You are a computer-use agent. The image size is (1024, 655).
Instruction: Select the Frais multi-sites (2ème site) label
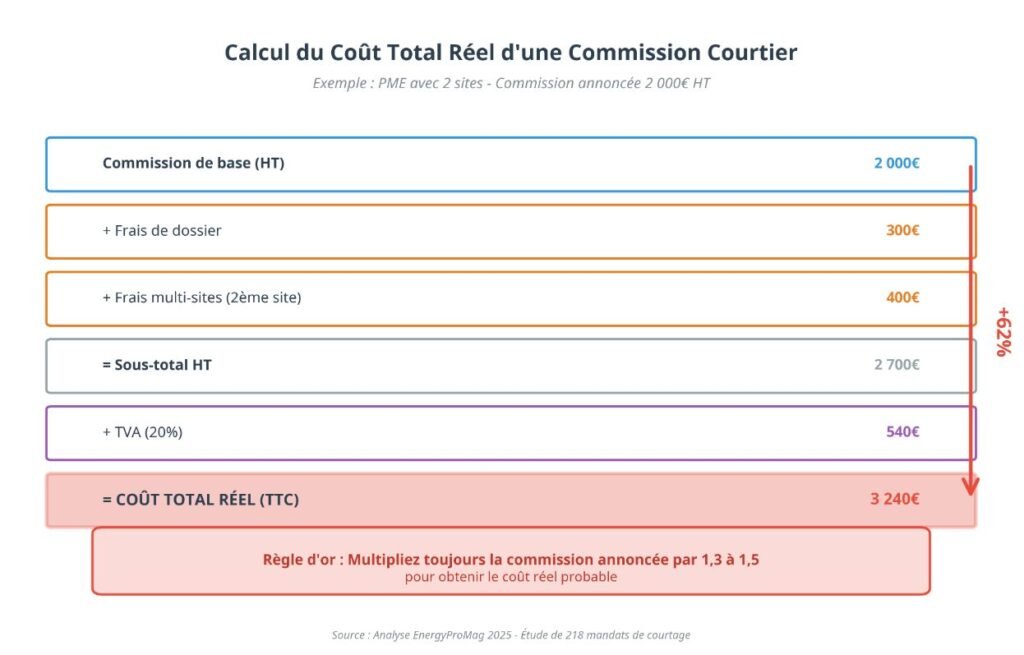(x=201, y=297)
